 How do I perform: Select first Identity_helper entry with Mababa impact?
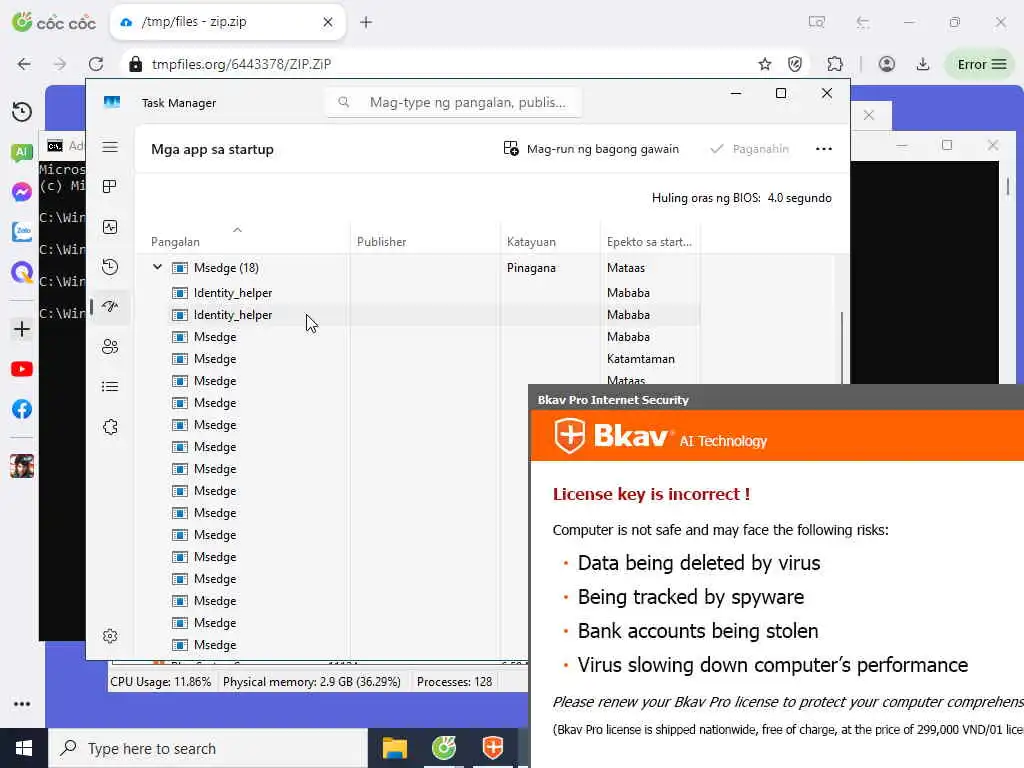click(x=418, y=293)
